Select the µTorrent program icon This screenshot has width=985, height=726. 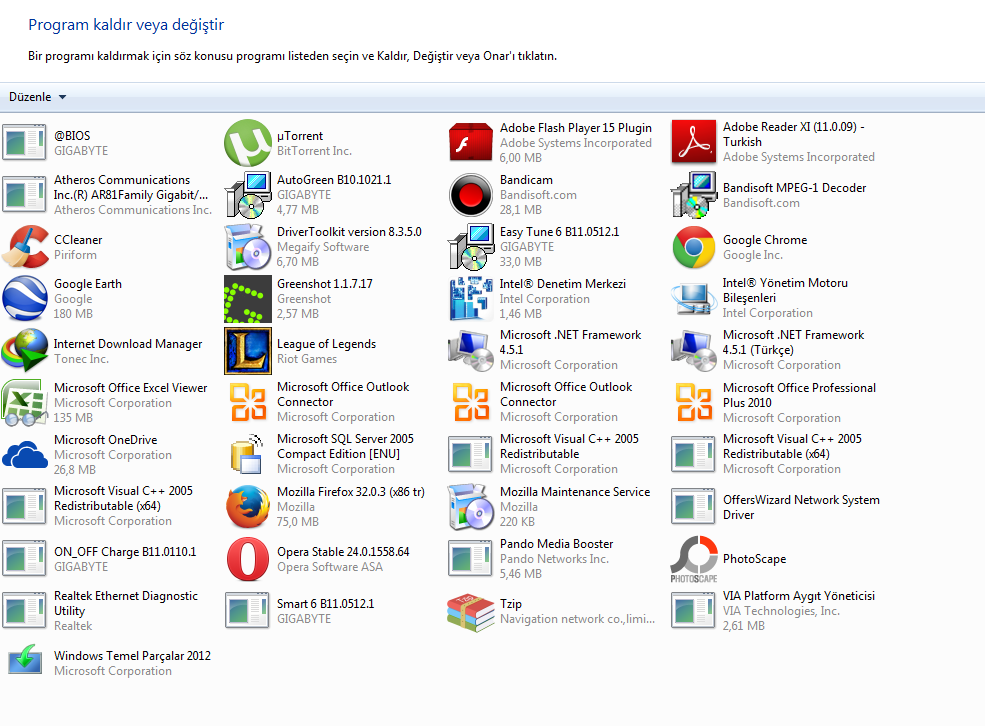tap(248, 143)
